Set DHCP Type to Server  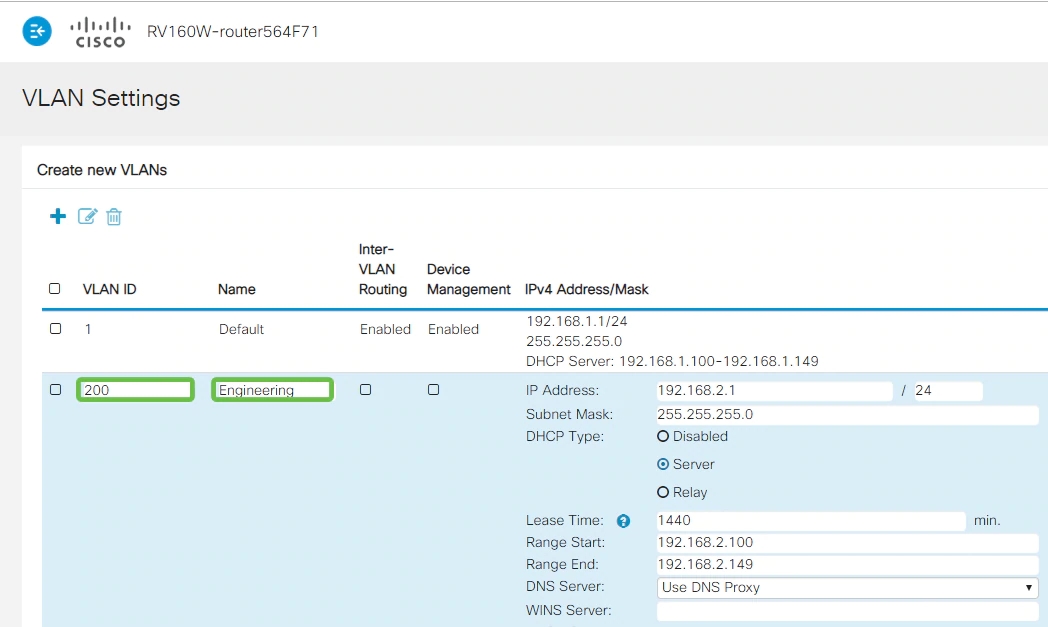[663, 465]
